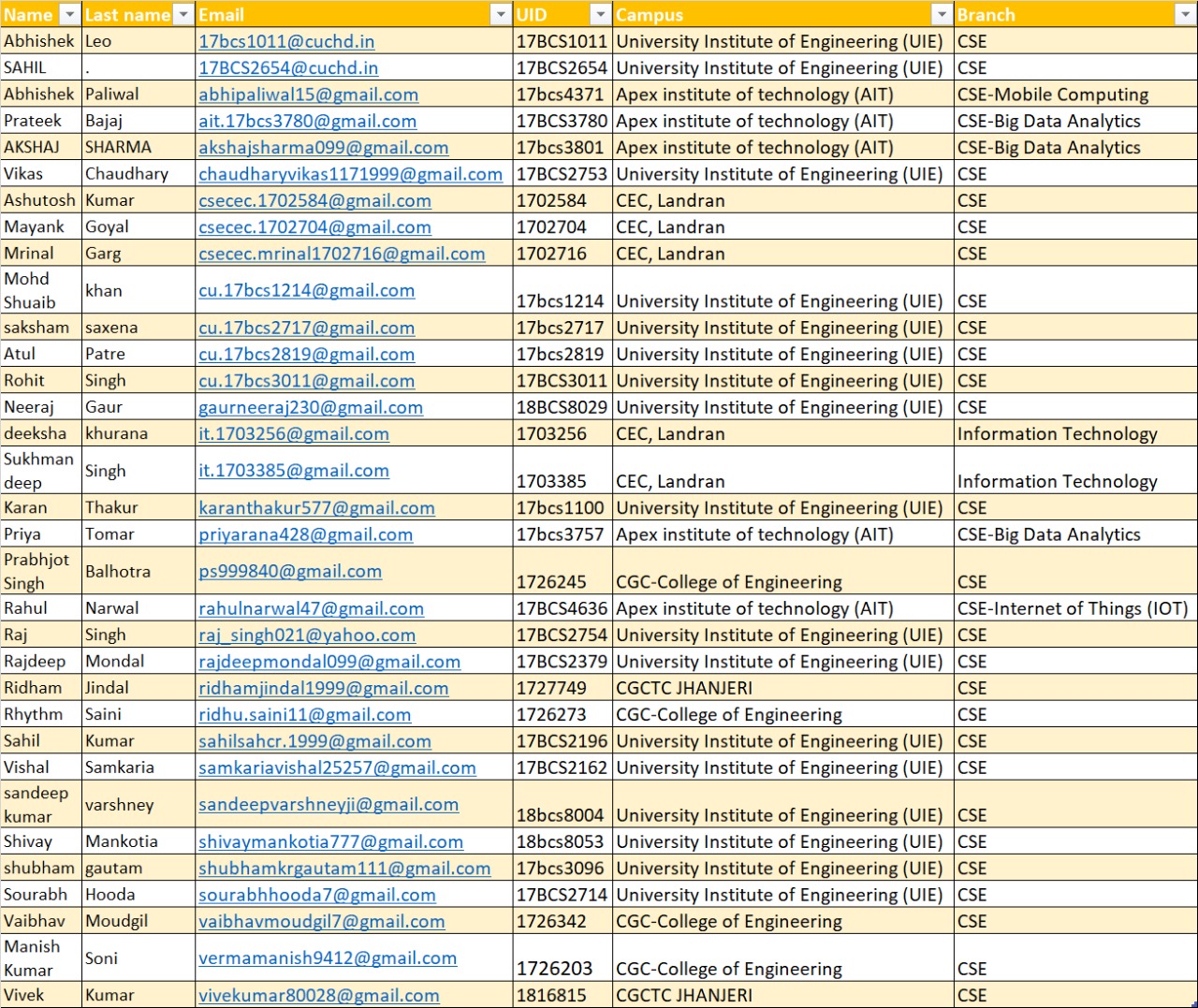Click the raj_singh021@yahoo.com link
The image size is (1198, 1008).
point(306,635)
